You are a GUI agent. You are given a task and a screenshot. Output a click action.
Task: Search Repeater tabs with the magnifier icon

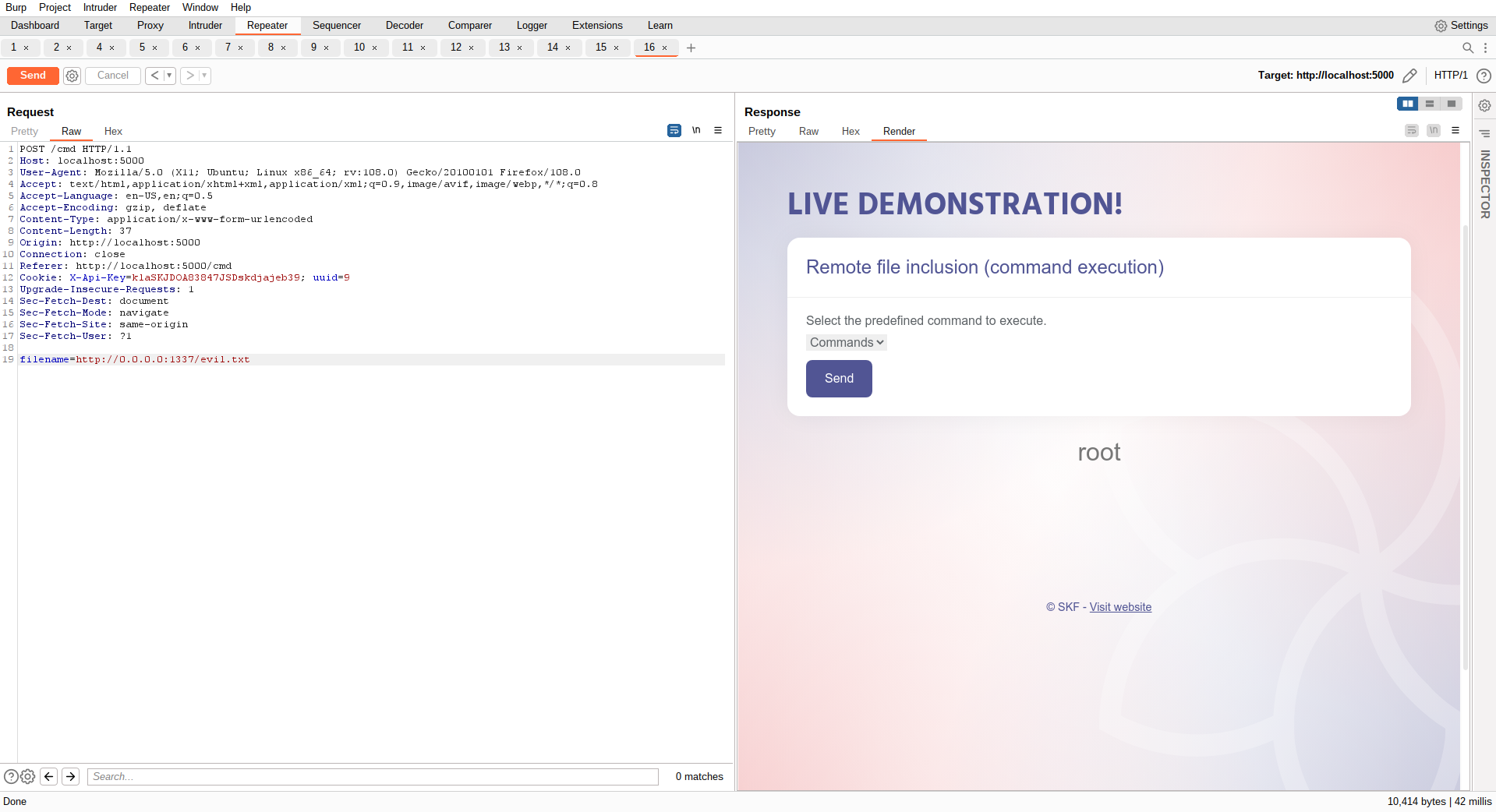pyautogui.click(x=1468, y=48)
